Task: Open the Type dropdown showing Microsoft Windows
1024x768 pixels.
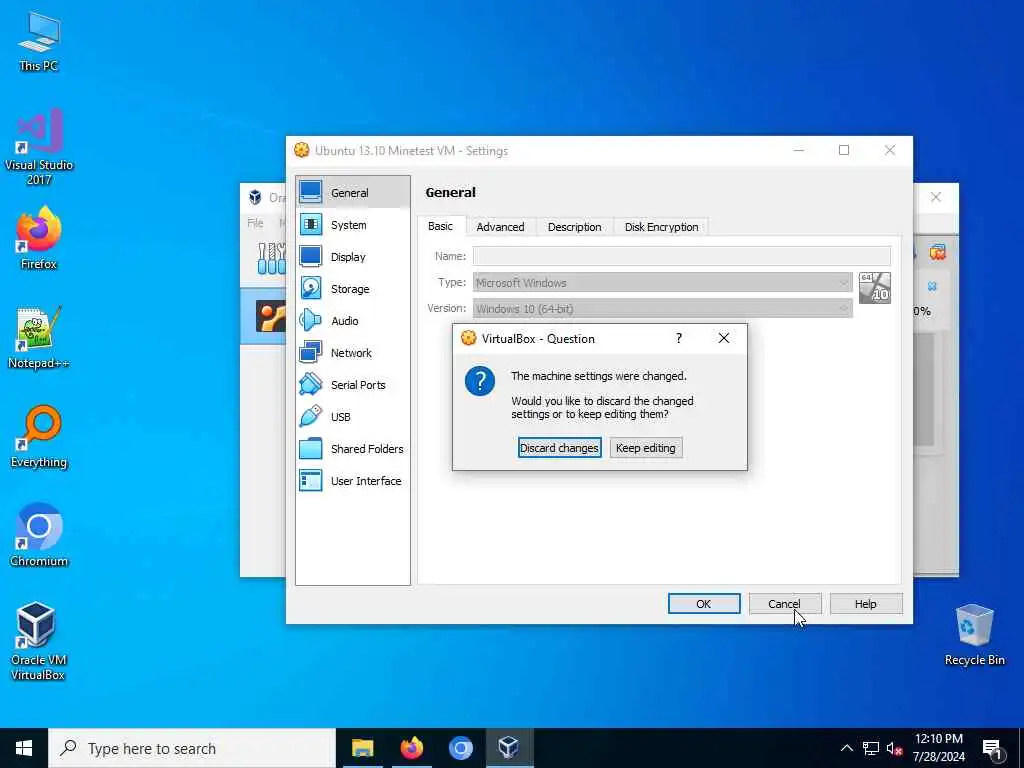Action: (x=662, y=283)
